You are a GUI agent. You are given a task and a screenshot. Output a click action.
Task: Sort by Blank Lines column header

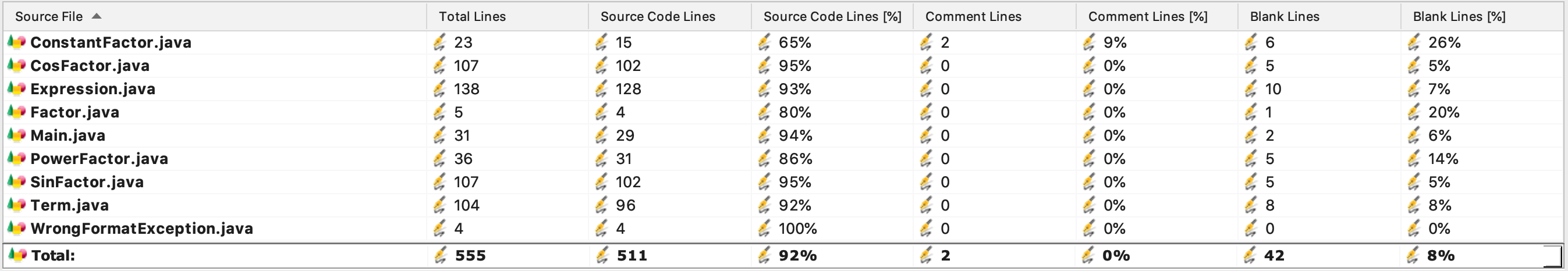tap(1285, 16)
